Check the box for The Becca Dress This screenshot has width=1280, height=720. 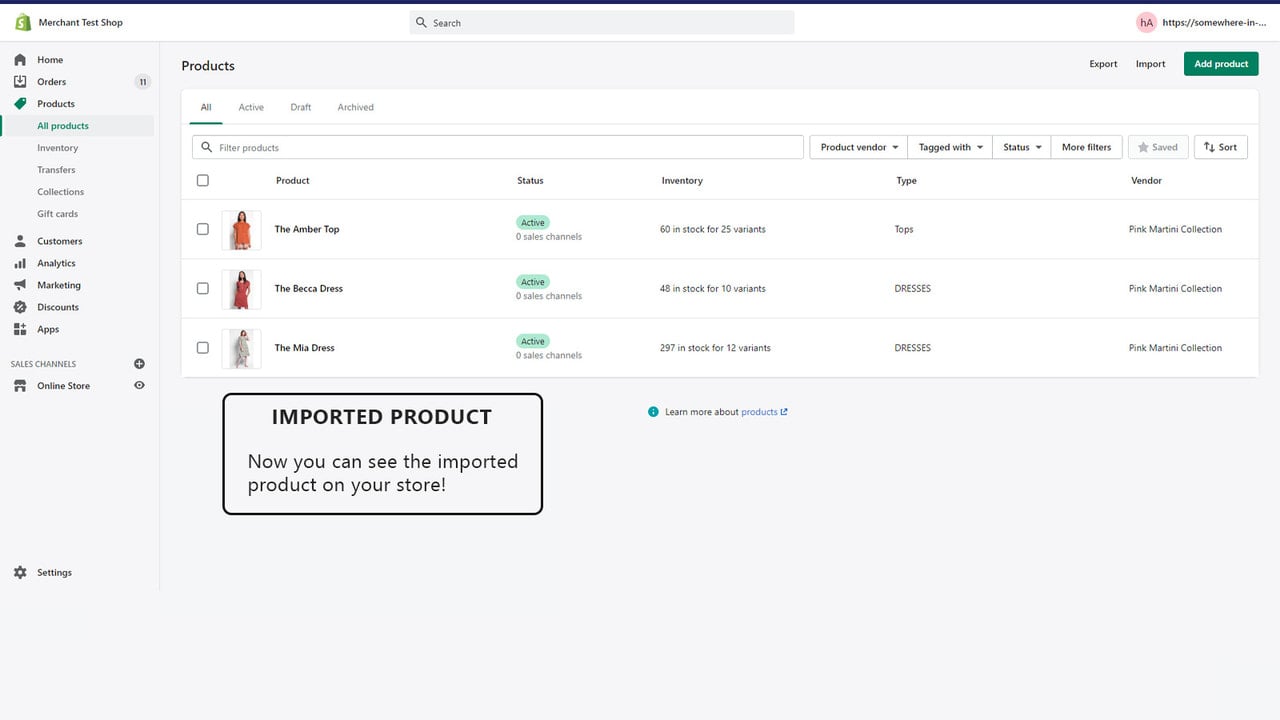pyautogui.click(x=203, y=288)
